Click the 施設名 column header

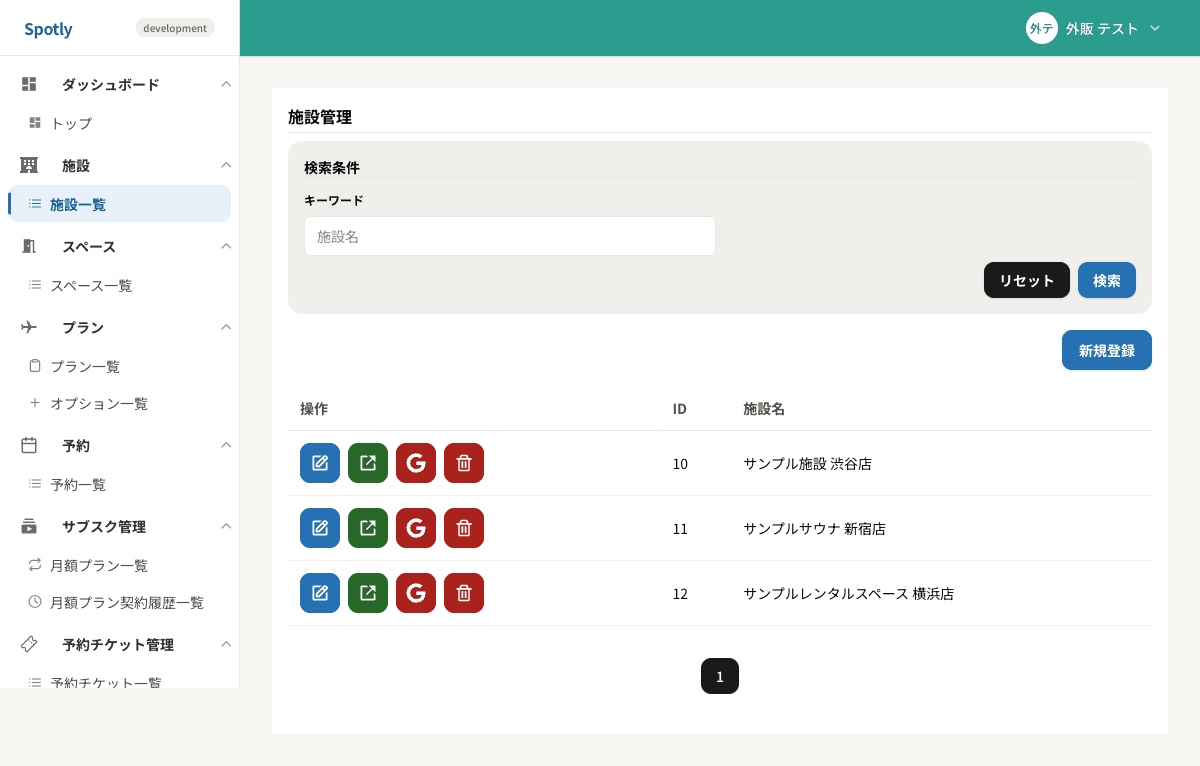tap(764, 409)
